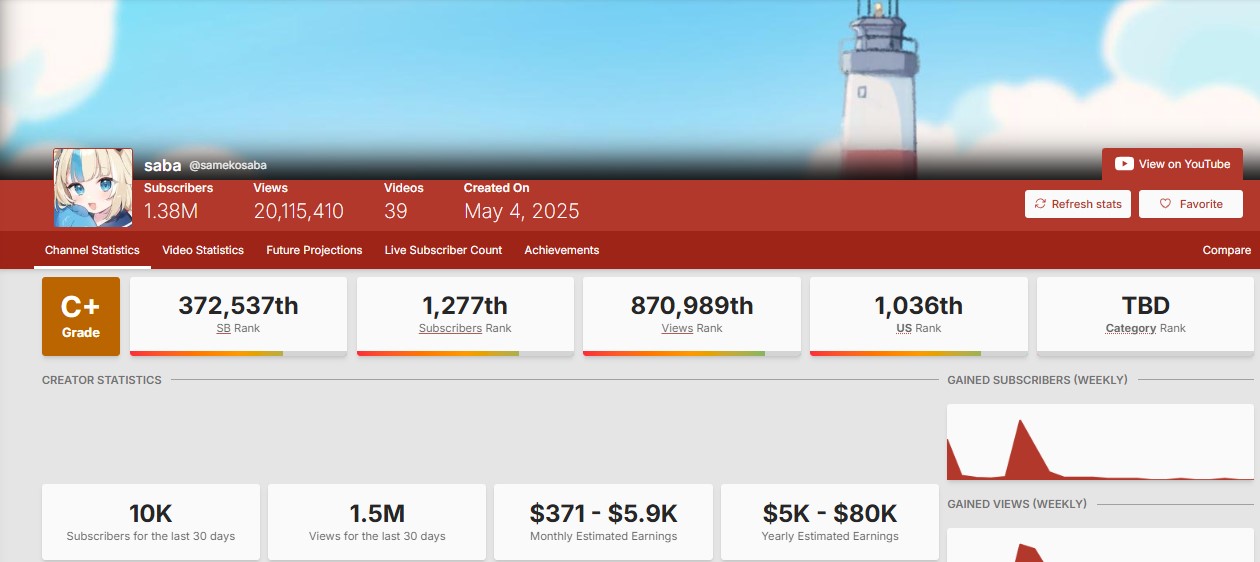This screenshot has width=1260, height=562.
Task: Click the Views Rank label
Action: click(692, 328)
